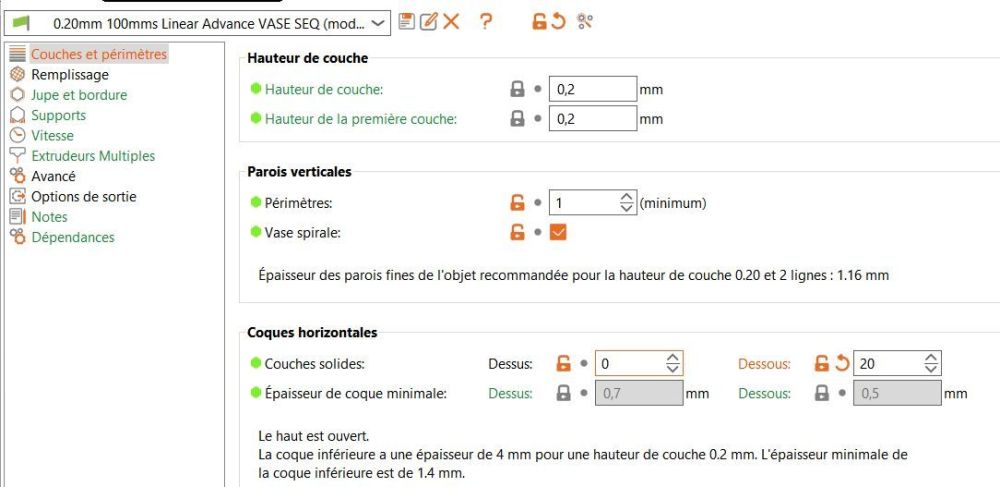1000x487 pixels.
Task: Click the Hauteur de couche value field
Action: point(592,89)
